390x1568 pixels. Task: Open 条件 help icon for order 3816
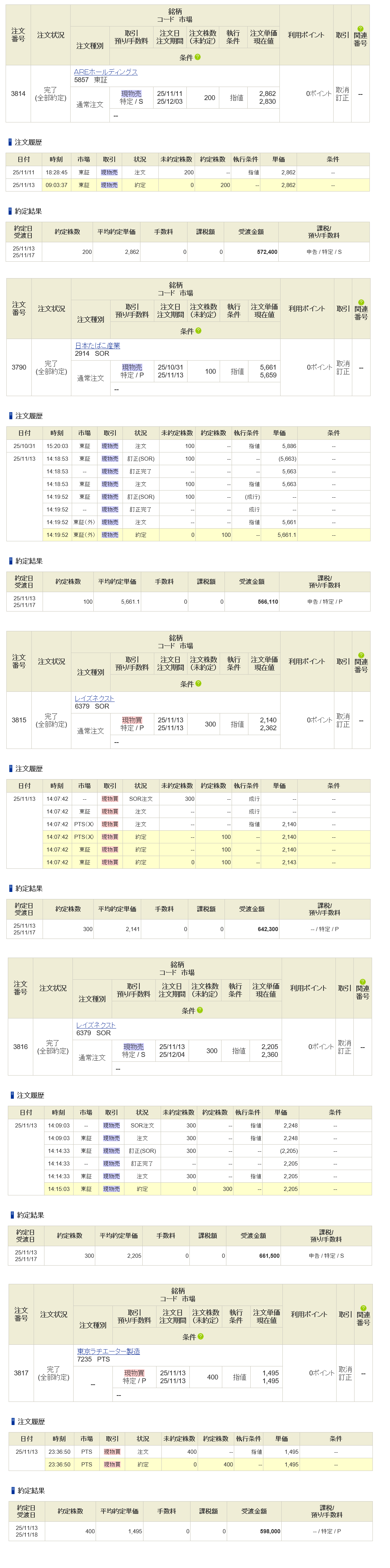(200, 1011)
